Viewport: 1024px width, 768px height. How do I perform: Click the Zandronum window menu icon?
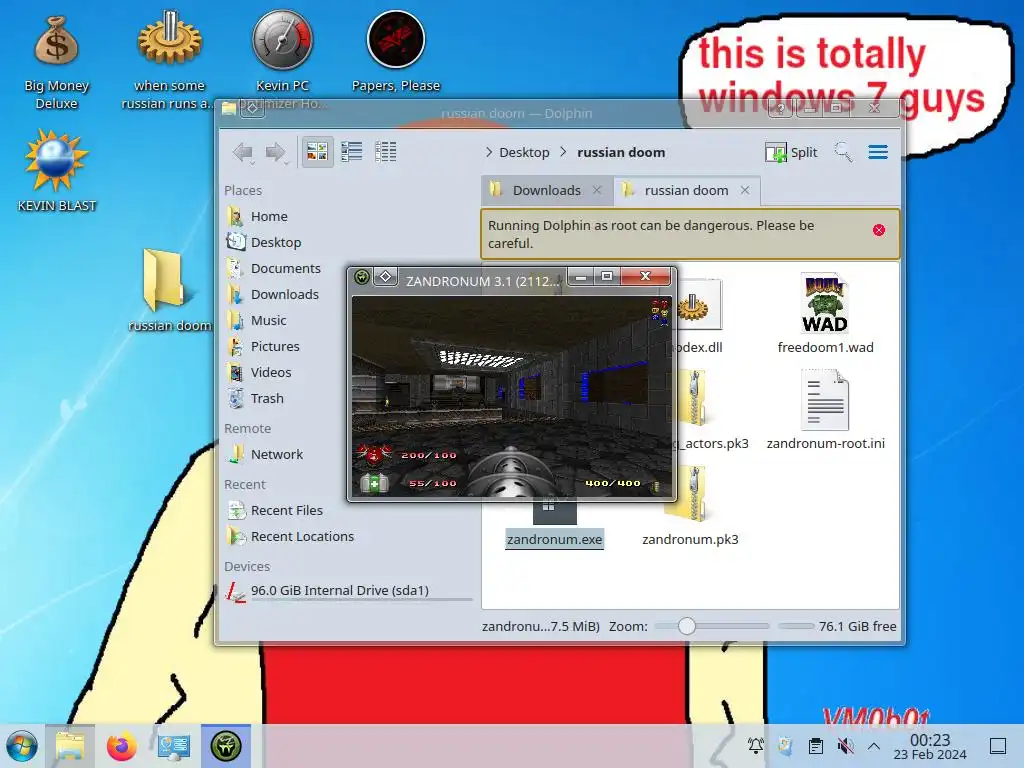[362, 278]
